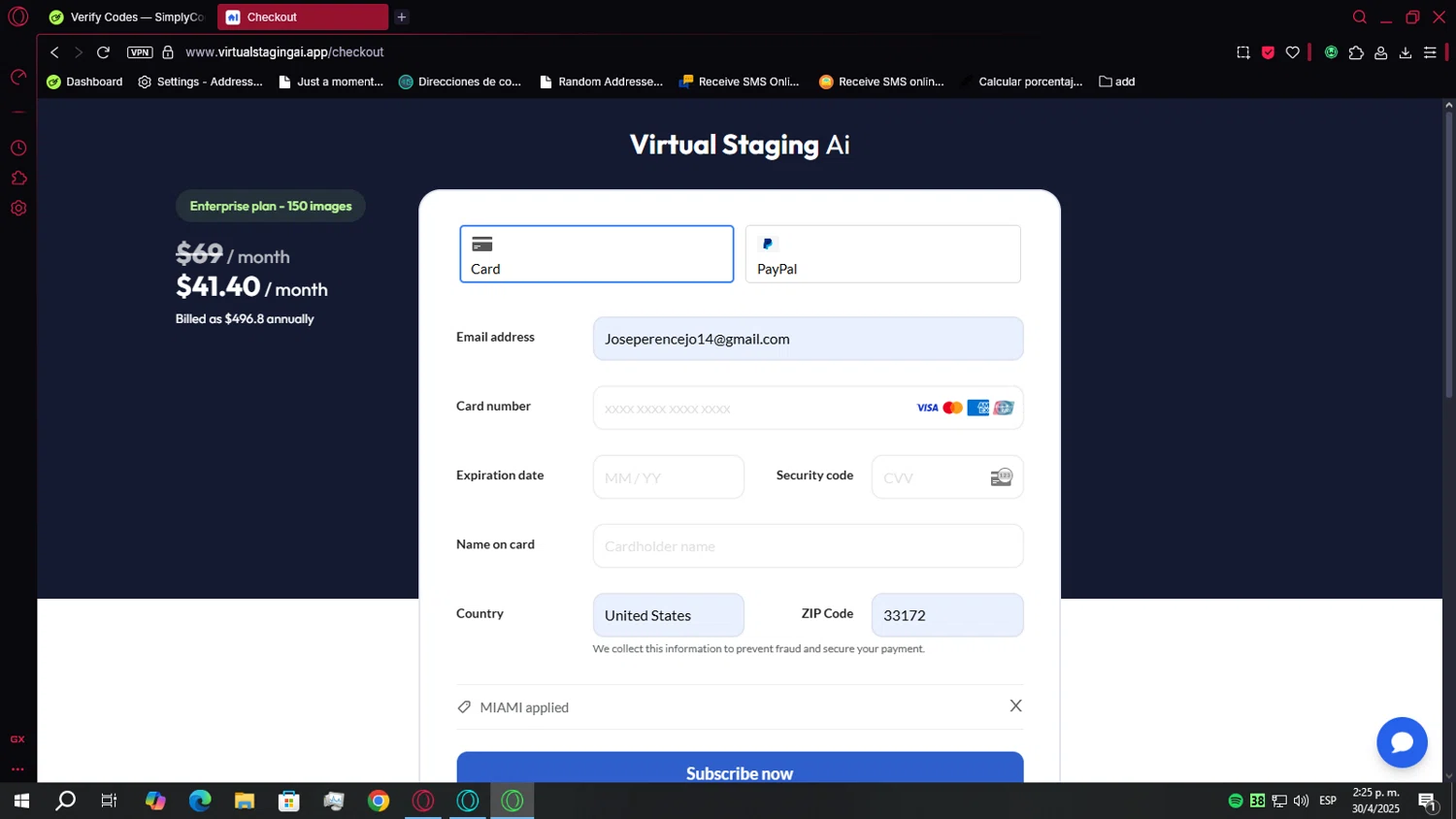This screenshot has height=819, width=1456.
Task: Click the ZIP Code field
Action: [x=946, y=615]
